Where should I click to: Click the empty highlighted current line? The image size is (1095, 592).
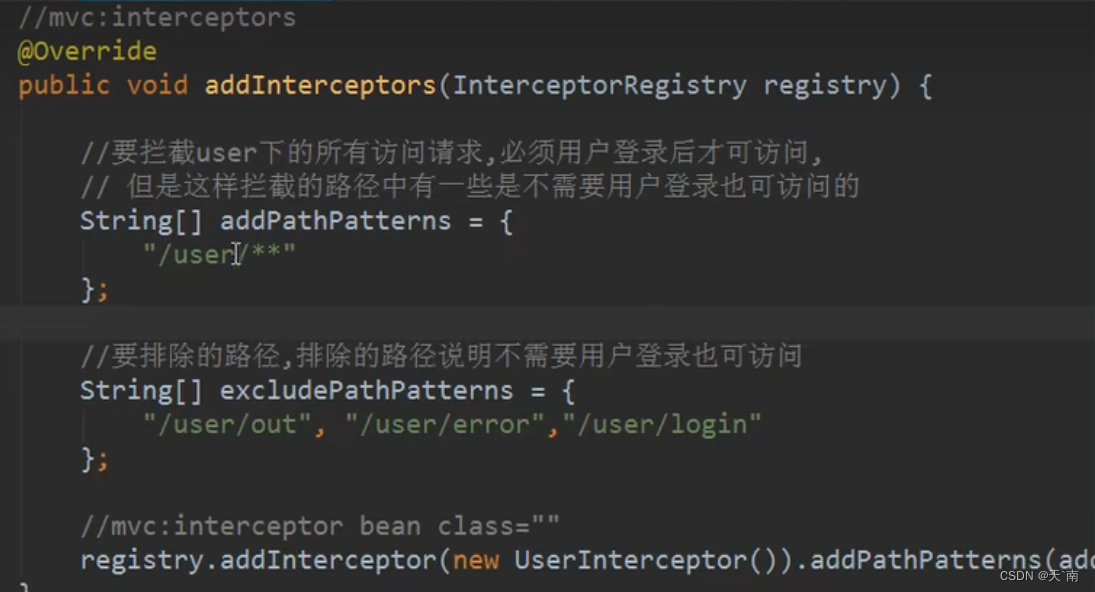[548, 323]
